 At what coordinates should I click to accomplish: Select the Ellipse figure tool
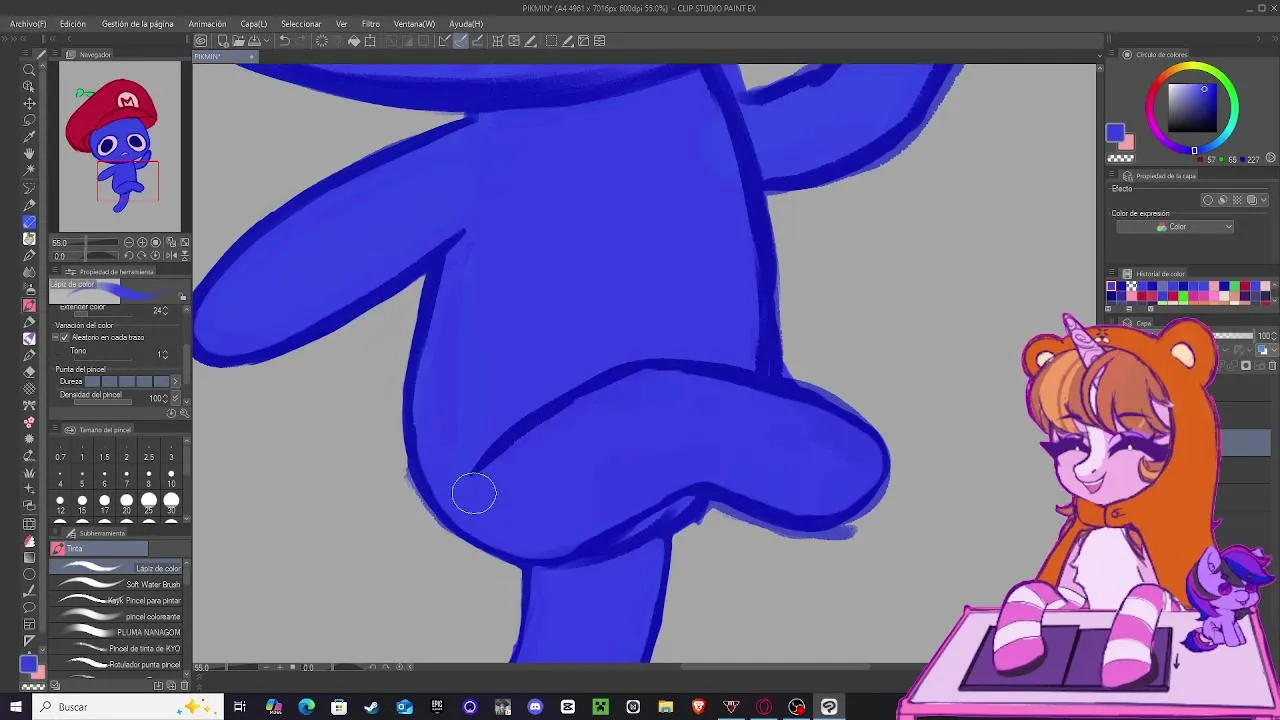(x=29, y=574)
